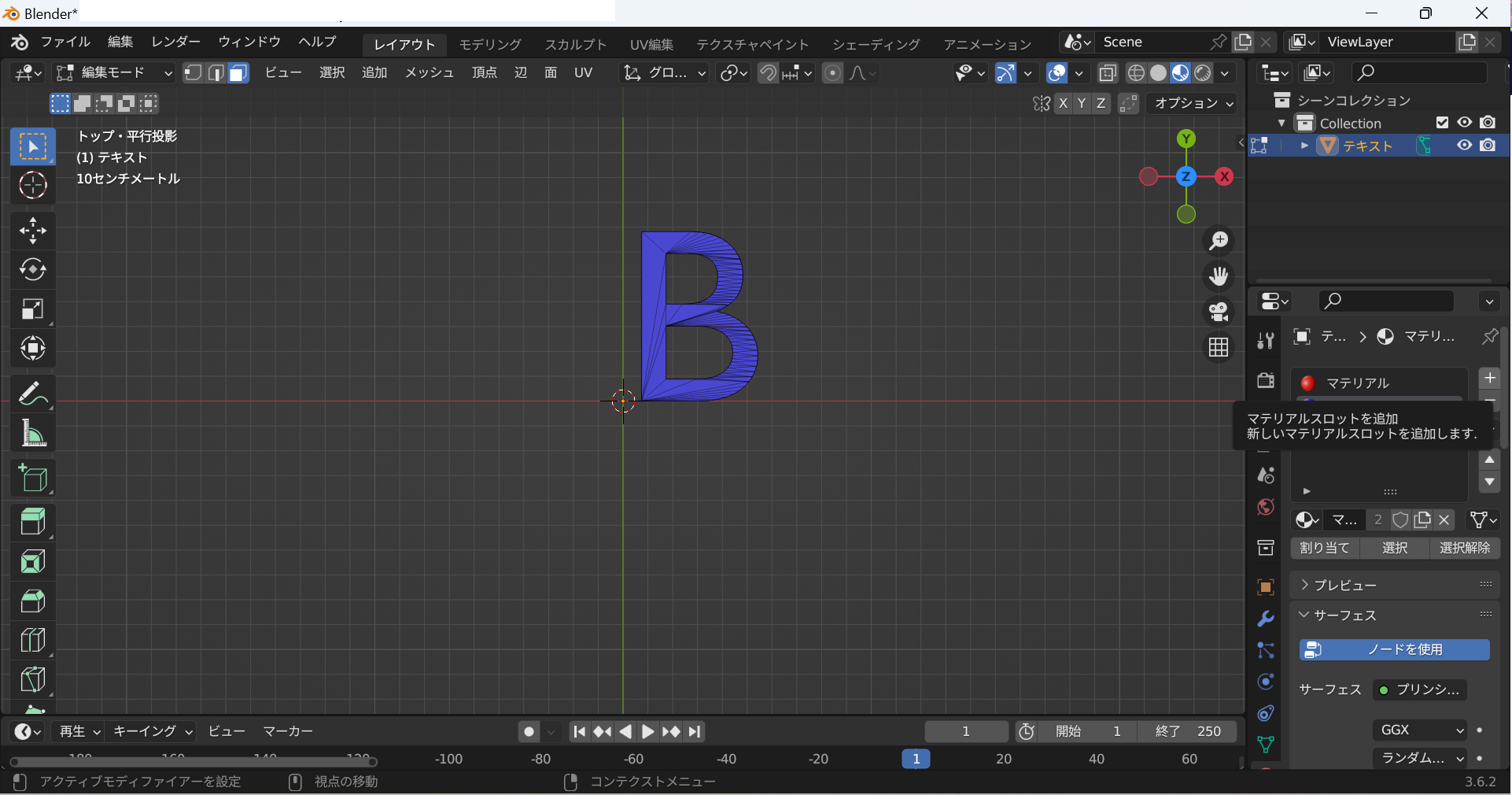Switch viewport to rendered shading mode
Image resolution: width=1512 pixels, height=795 pixels.
pos(1201,73)
